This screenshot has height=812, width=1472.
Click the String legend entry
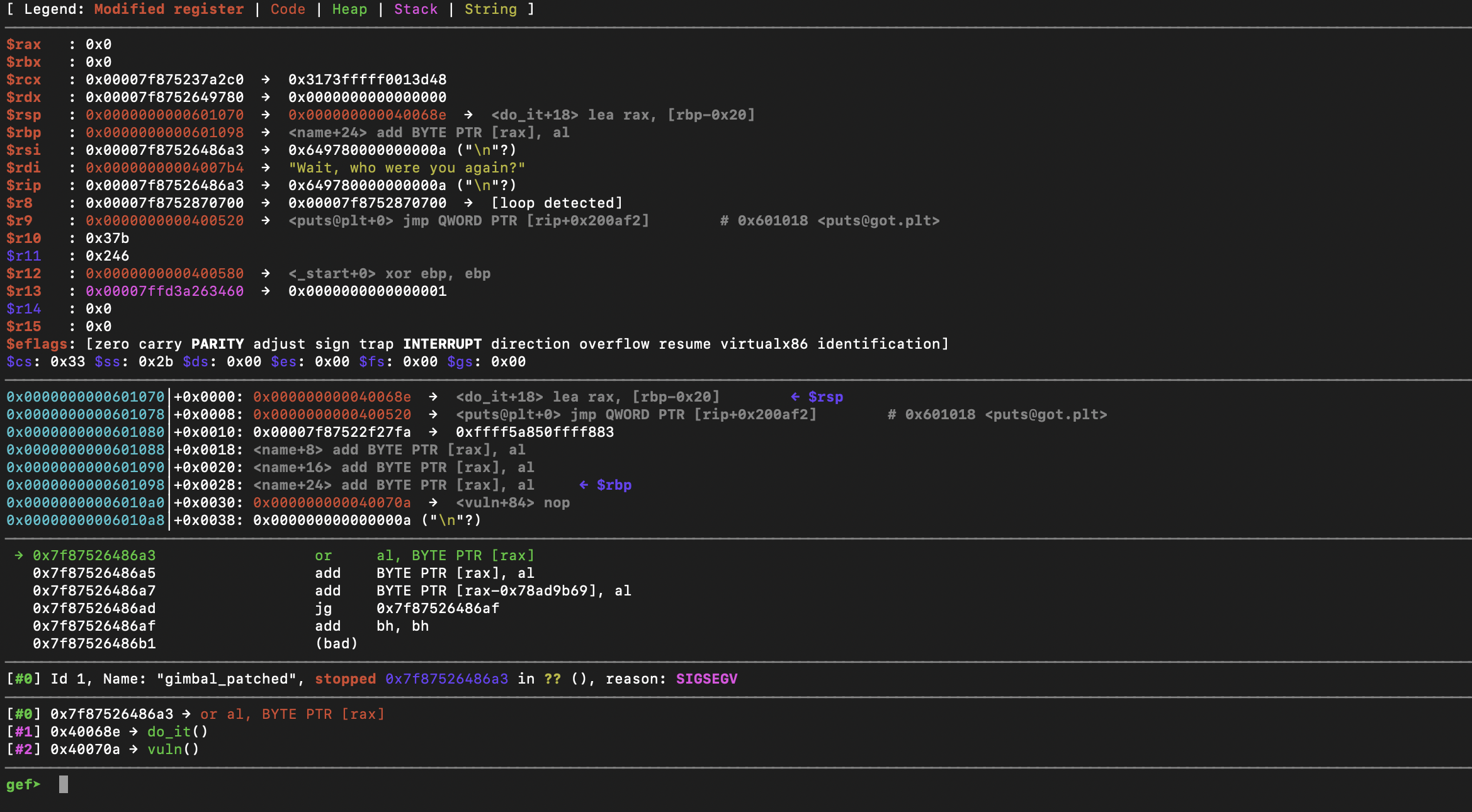[x=490, y=9]
